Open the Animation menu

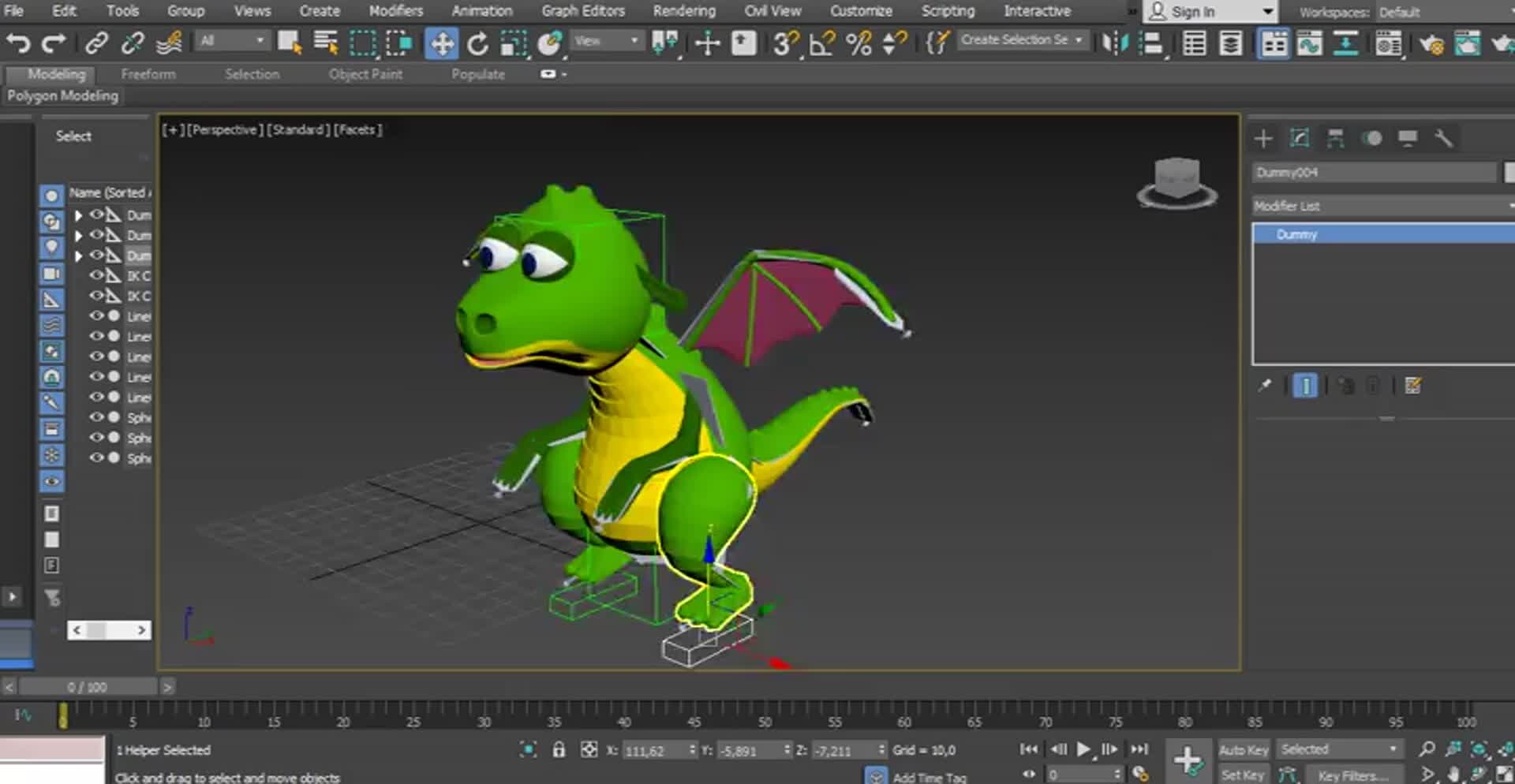click(x=482, y=11)
